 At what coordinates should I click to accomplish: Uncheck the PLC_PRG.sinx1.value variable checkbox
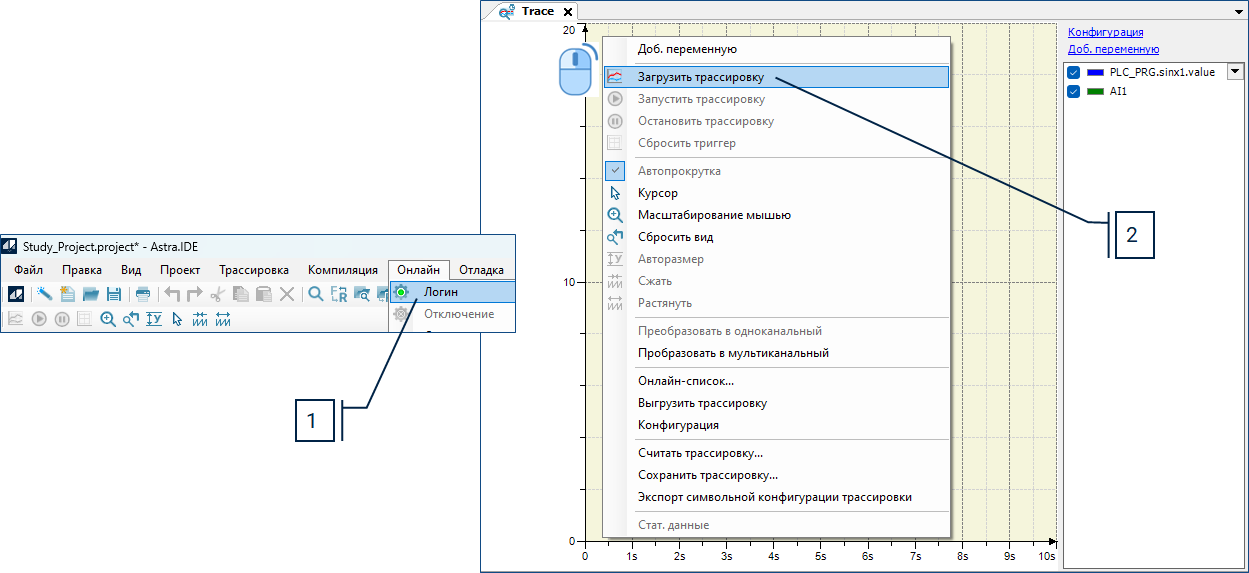coord(1074,72)
